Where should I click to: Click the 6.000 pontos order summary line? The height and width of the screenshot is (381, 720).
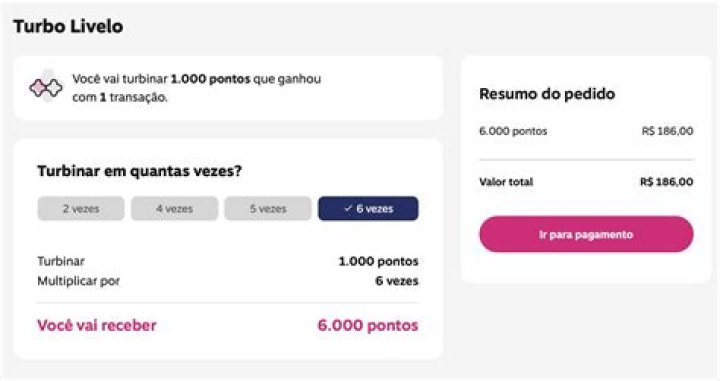pyautogui.click(x=513, y=131)
